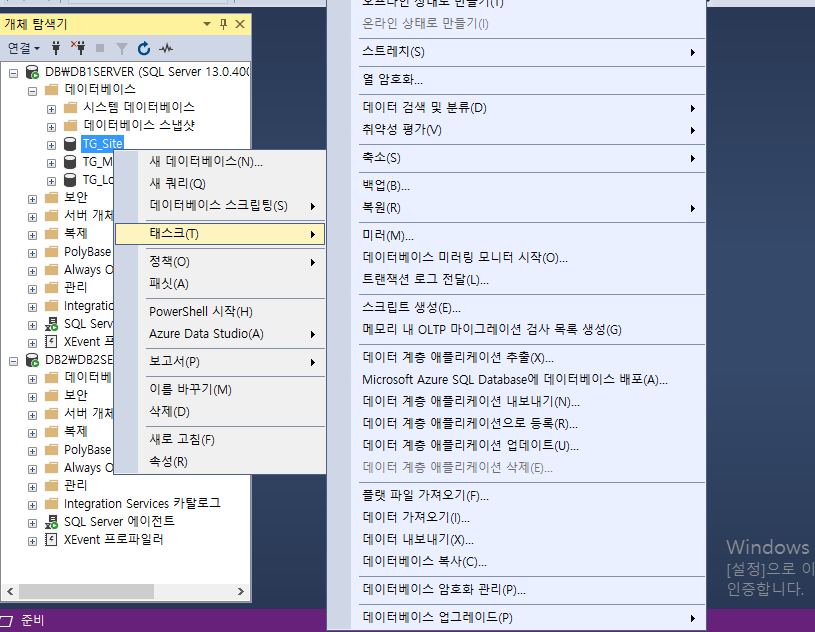Click the XEvent icon under DB1SERVER
This screenshot has height=632, width=815.
(51, 341)
